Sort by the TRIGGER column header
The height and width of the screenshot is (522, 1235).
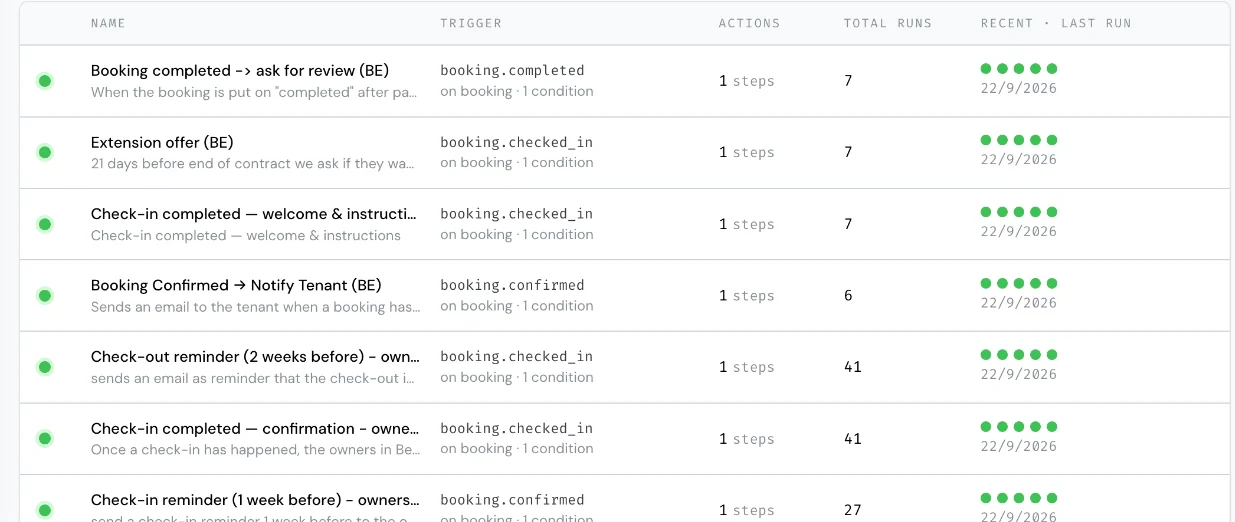pyautogui.click(x=471, y=23)
